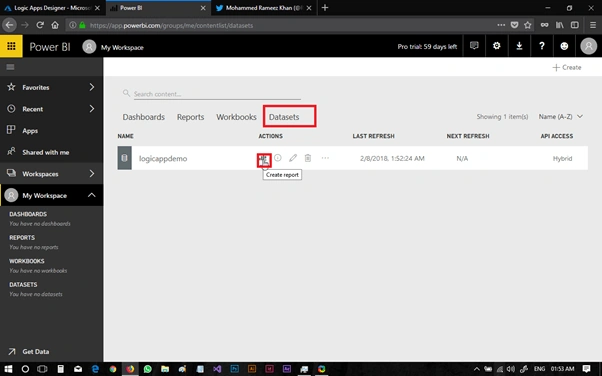Open the Power BI app launcher grid
The width and height of the screenshot is (602, 376).
11,46
